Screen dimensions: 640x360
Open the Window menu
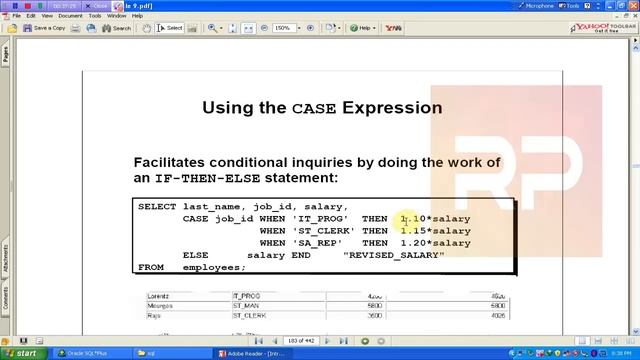[116, 16]
